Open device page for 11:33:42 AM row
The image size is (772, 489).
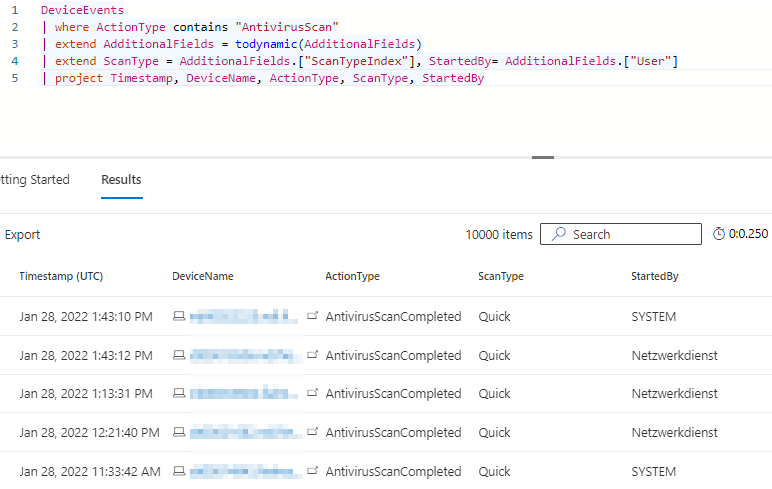tap(312, 471)
